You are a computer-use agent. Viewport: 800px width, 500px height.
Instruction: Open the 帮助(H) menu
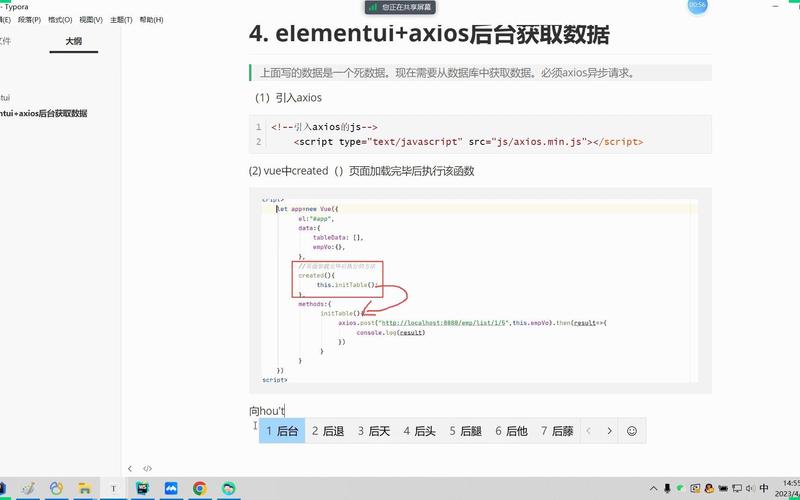[x=151, y=20]
